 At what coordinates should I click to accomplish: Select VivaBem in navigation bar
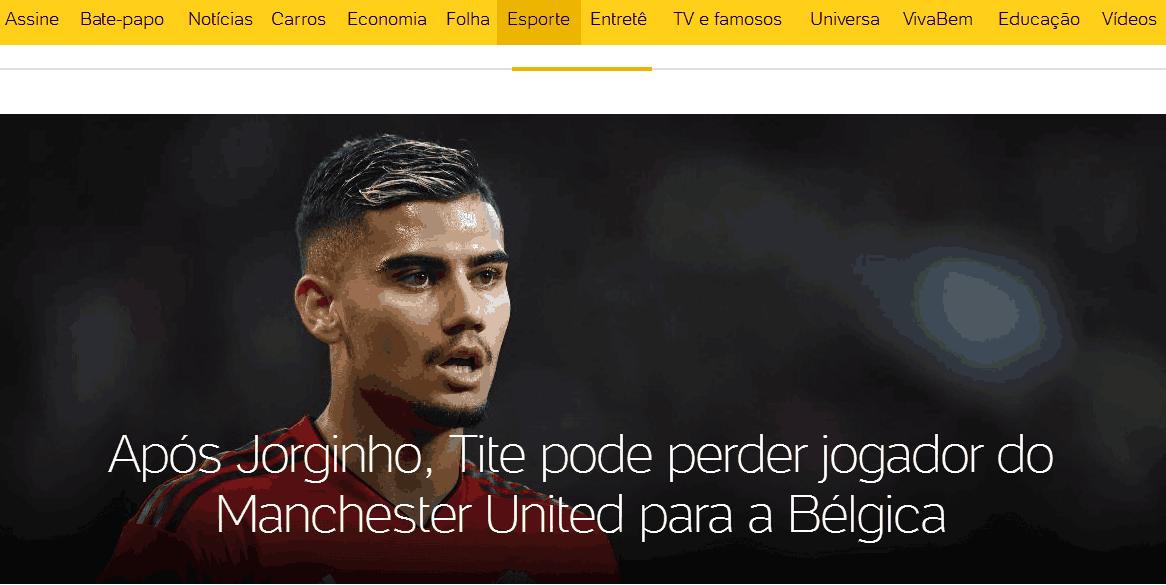pos(938,19)
